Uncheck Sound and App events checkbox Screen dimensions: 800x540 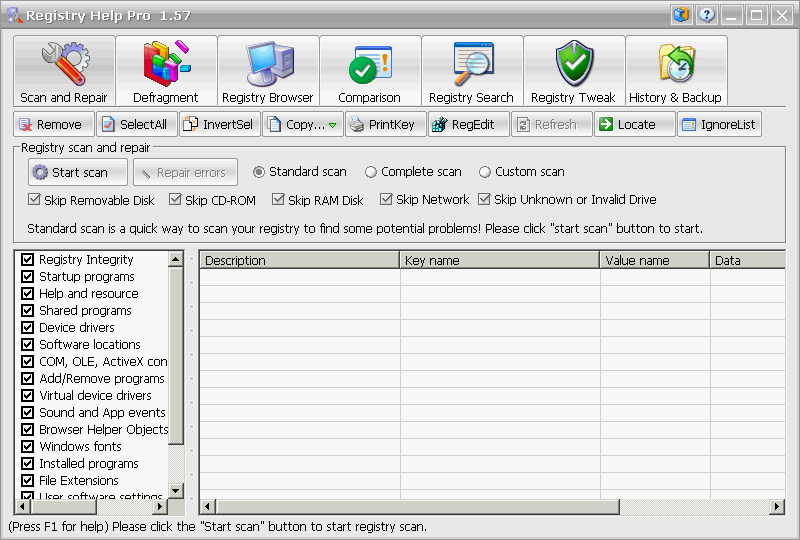(28, 412)
